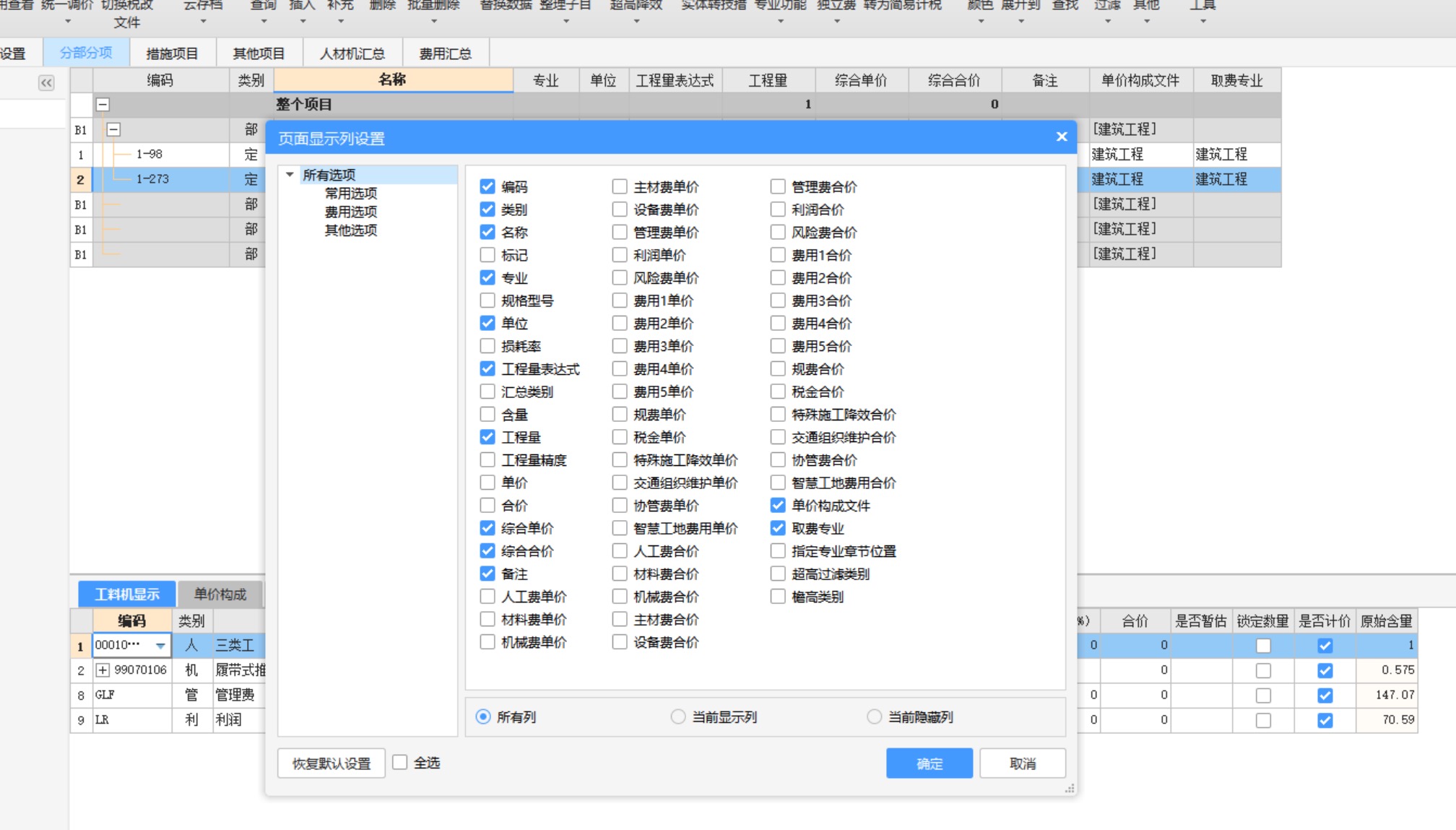Check the 智慧工地费用单价 checkbox
Screen dimensions: 1456x830
620,528
